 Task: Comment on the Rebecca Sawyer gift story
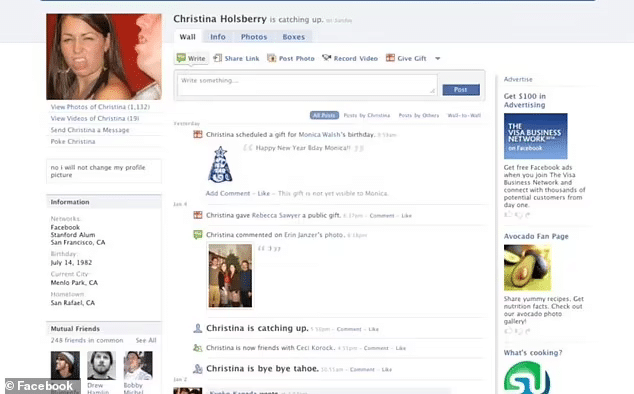click(x=382, y=216)
